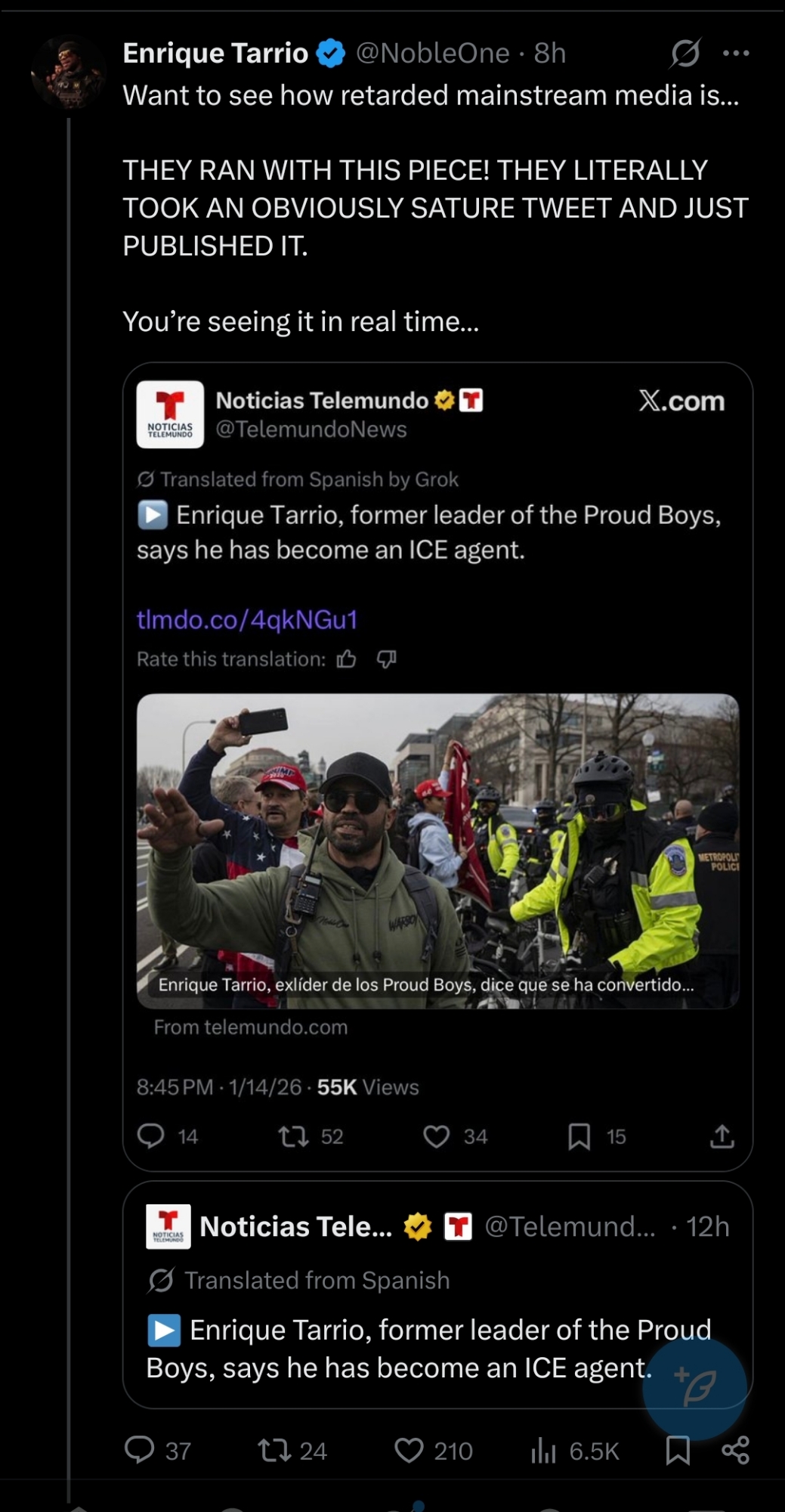Bookmark Enrique Tarrio's post

(678, 1450)
